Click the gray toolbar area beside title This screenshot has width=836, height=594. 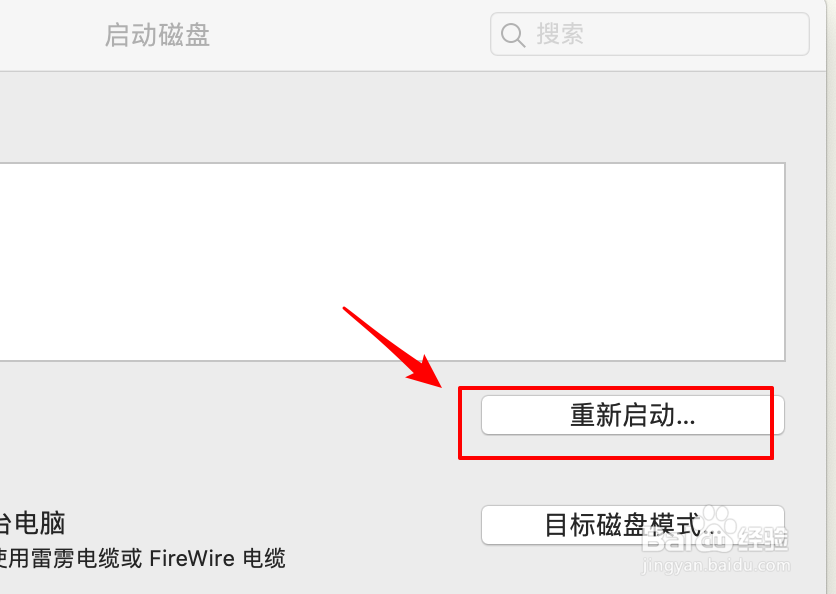[347, 35]
